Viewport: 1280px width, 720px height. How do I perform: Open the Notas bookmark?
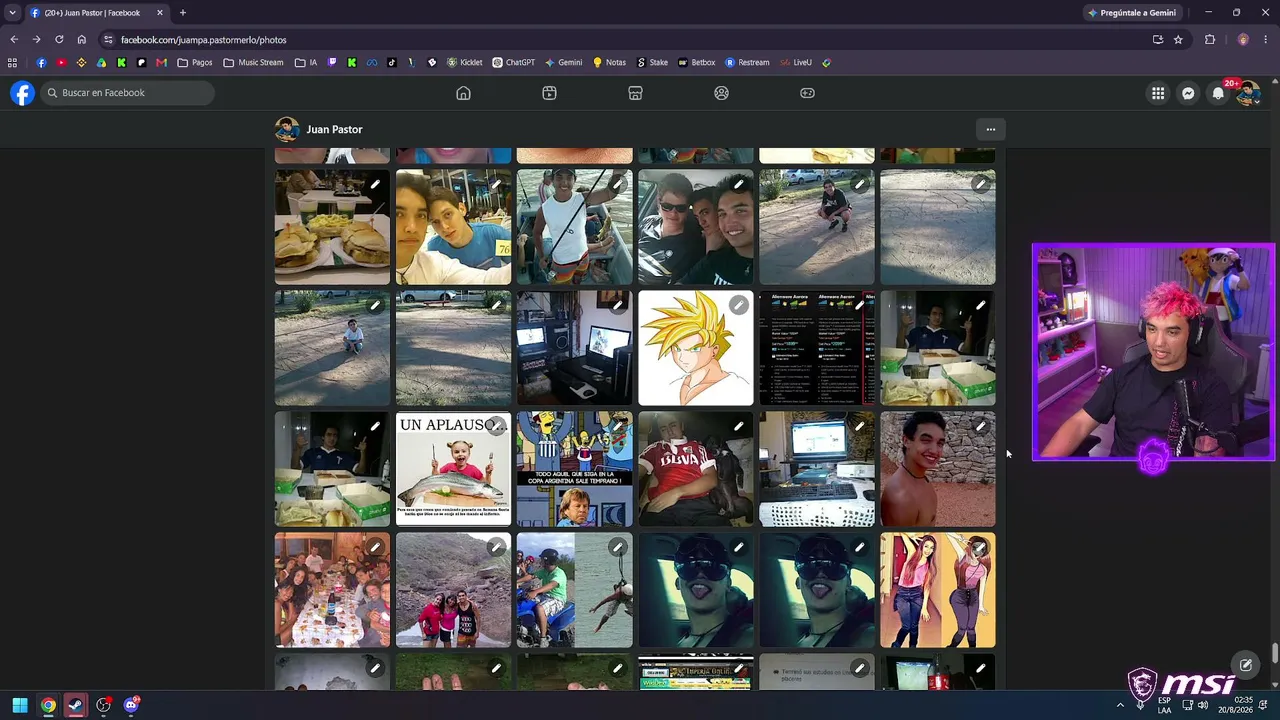[609, 62]
